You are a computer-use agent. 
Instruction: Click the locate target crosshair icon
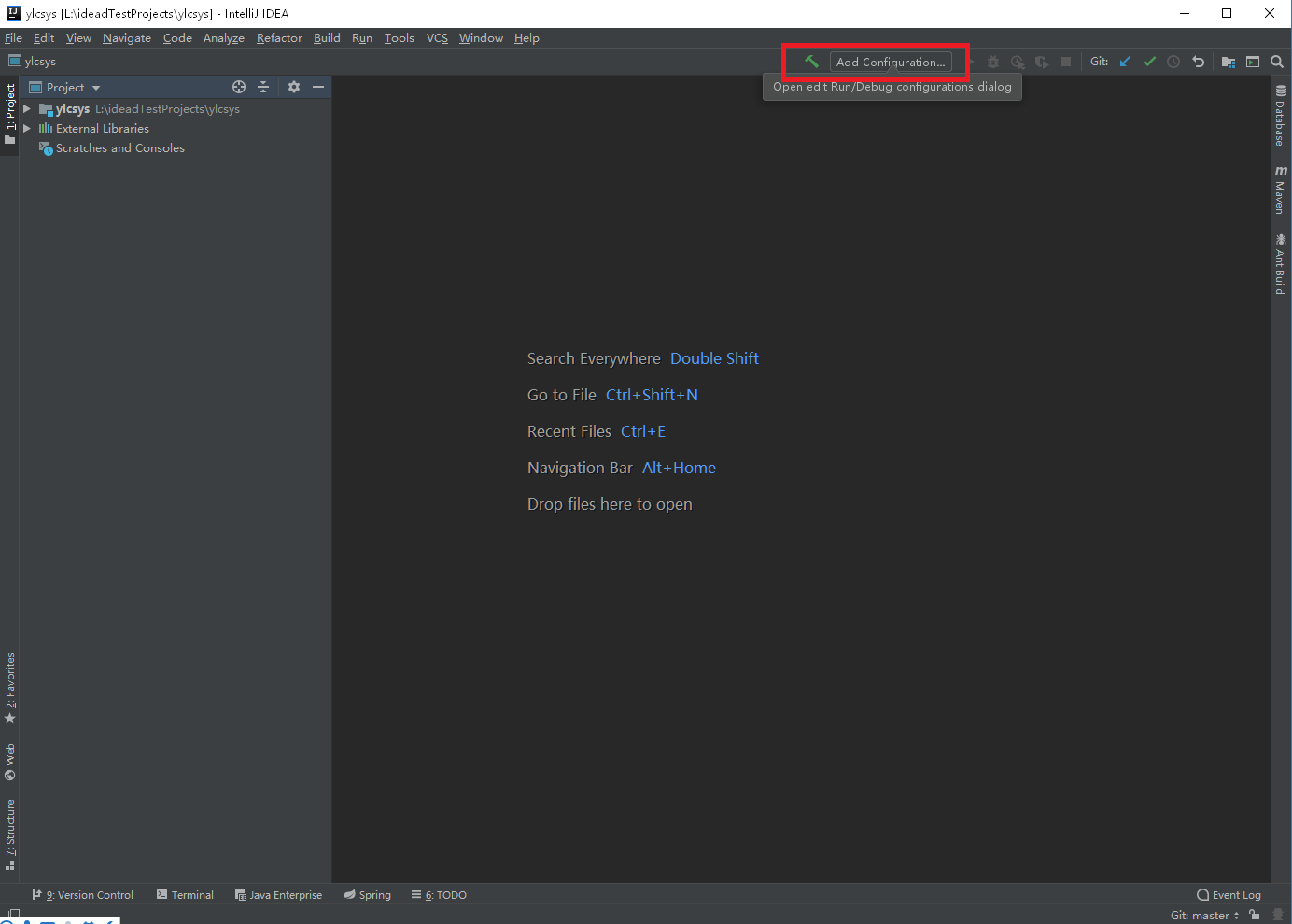(239, 87)
